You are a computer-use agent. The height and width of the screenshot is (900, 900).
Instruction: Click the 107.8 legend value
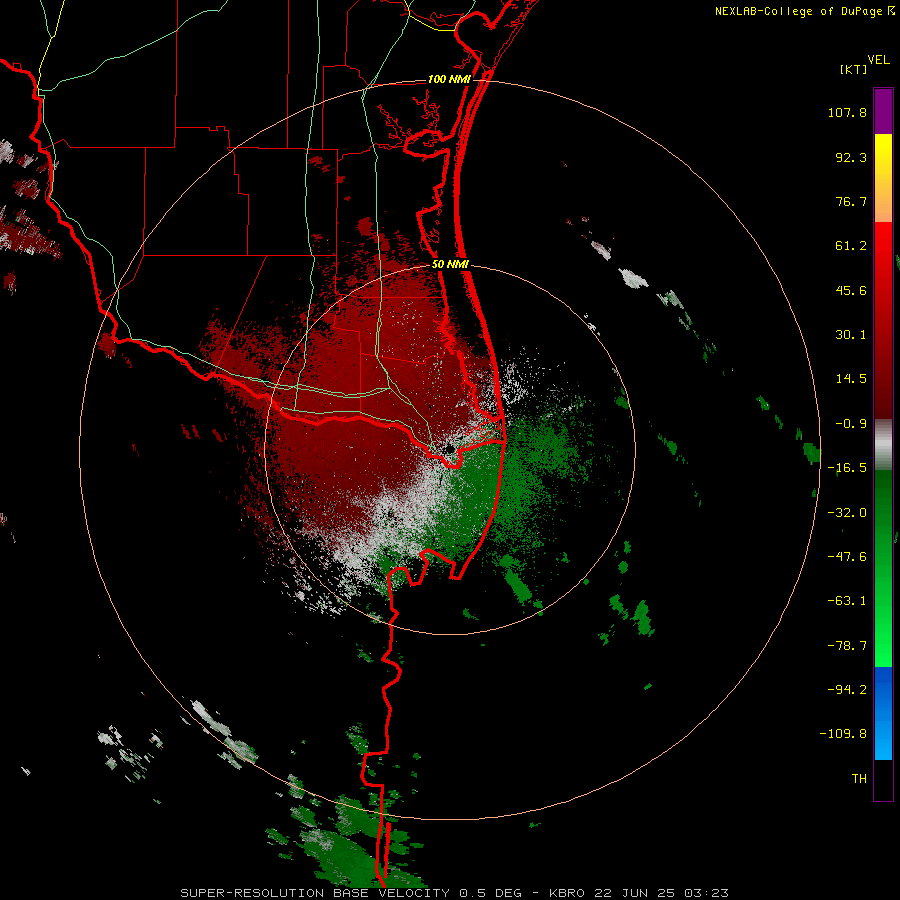click(x=847, y=112)
